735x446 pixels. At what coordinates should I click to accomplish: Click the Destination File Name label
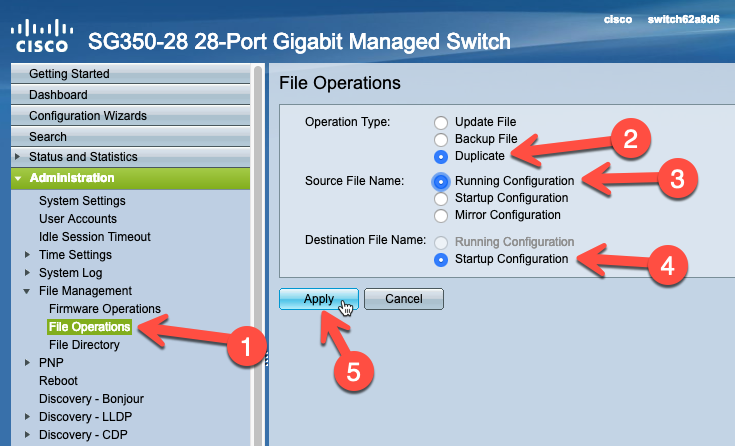(366, 240)
